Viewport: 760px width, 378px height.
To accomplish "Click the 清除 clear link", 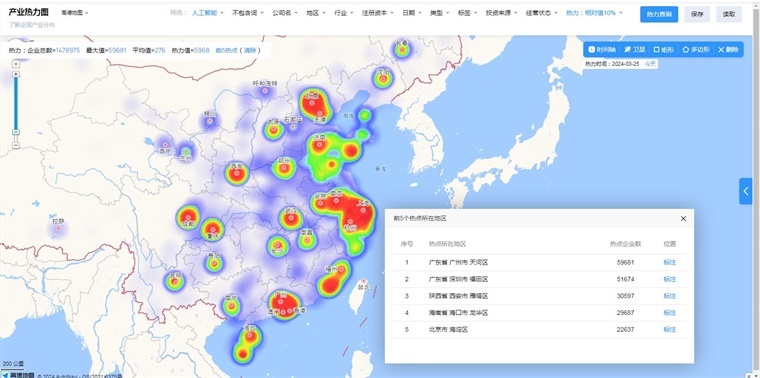I will point(250,50).
